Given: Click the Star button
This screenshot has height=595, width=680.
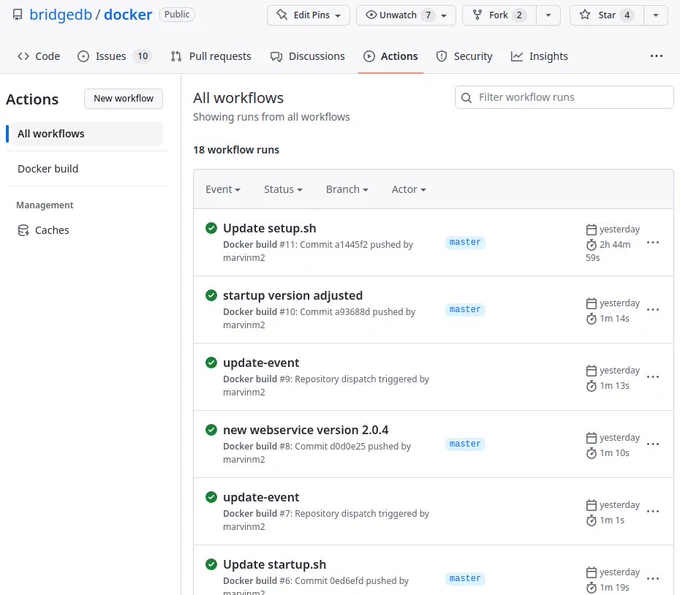Looking at the screenshot, I should point(607,15).
